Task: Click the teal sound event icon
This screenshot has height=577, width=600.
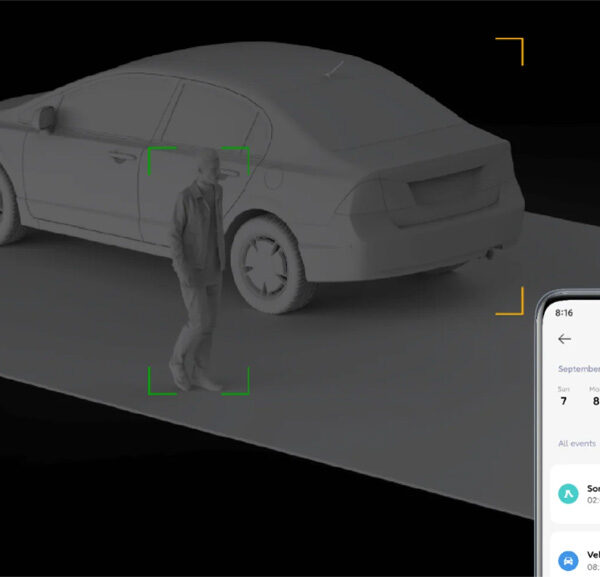Action: (x=567, y=493)
